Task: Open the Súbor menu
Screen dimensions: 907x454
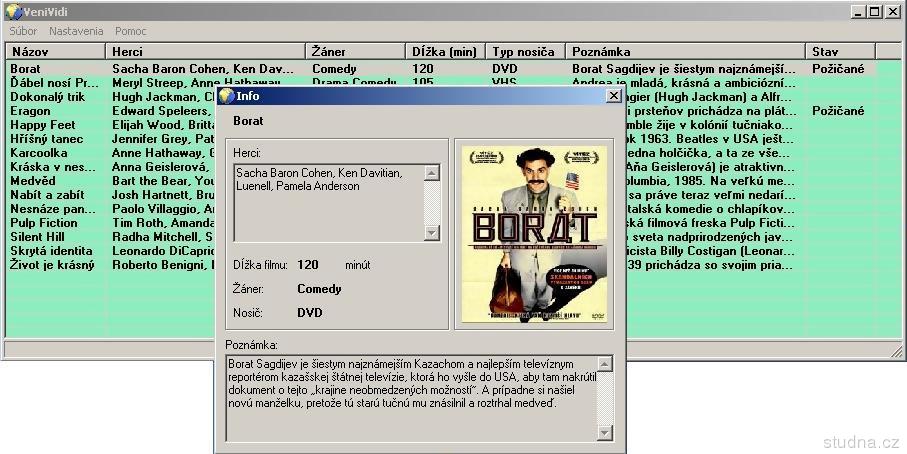Action: click(x=23, y=31)
